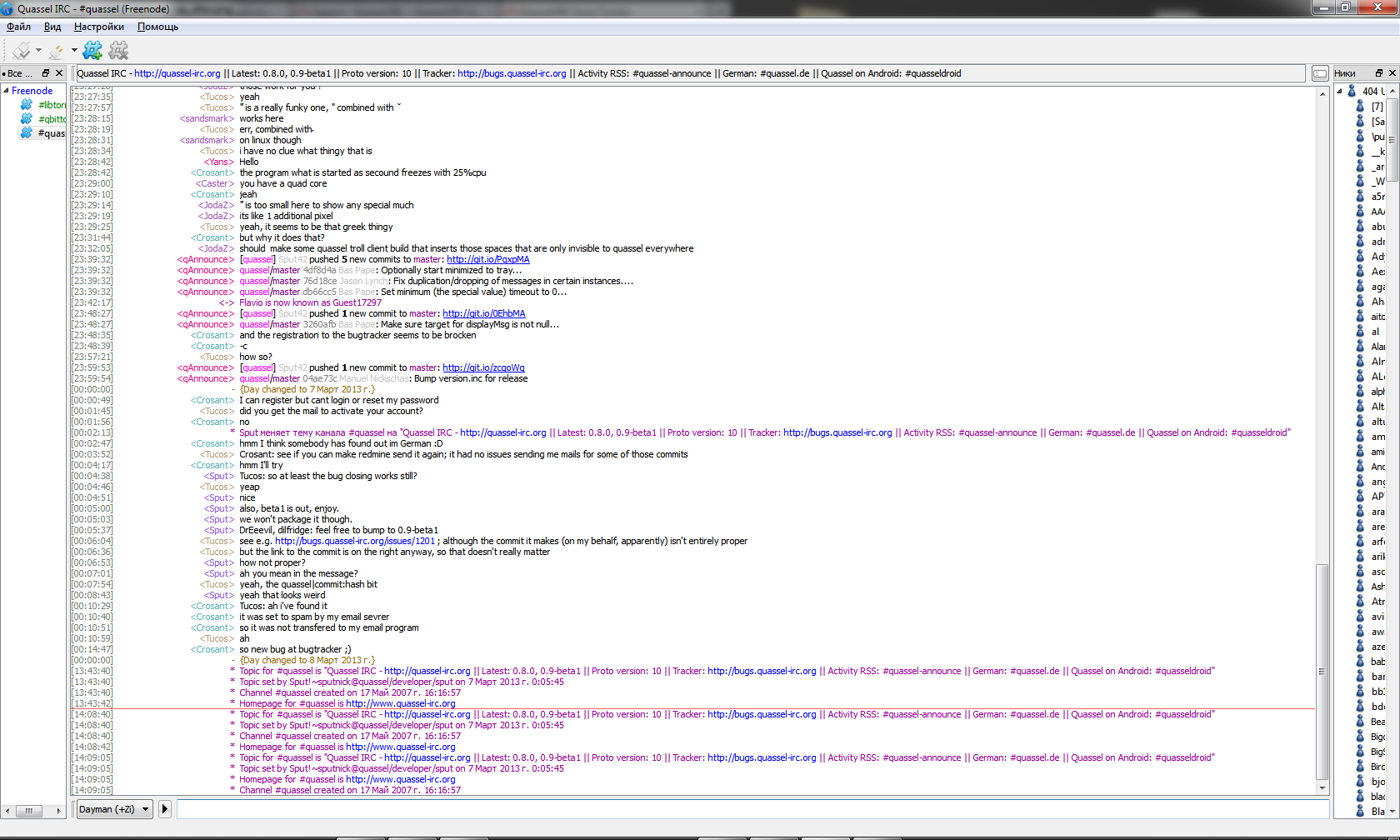Viewport: 1400px width, 840px height.
Task: Select user icon for nick starting bjo
Action: pos(1360,781)
